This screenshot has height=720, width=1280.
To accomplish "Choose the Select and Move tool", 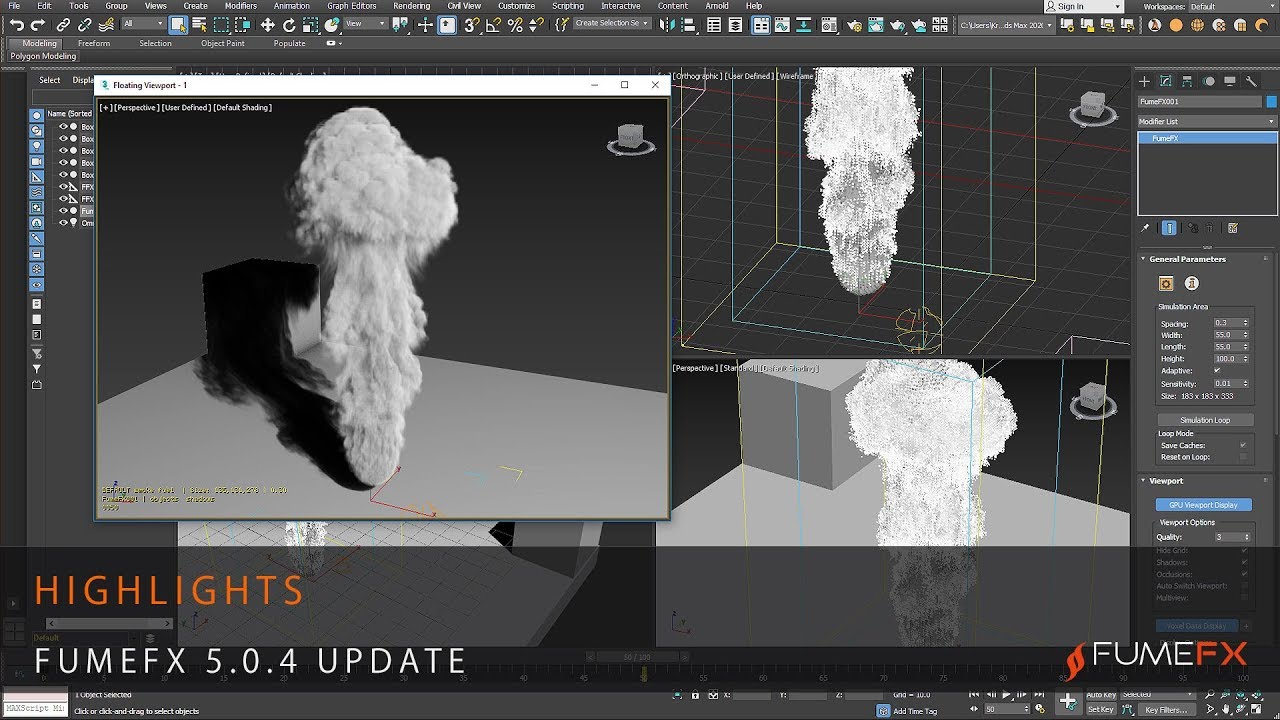I will tap(268, 24).
